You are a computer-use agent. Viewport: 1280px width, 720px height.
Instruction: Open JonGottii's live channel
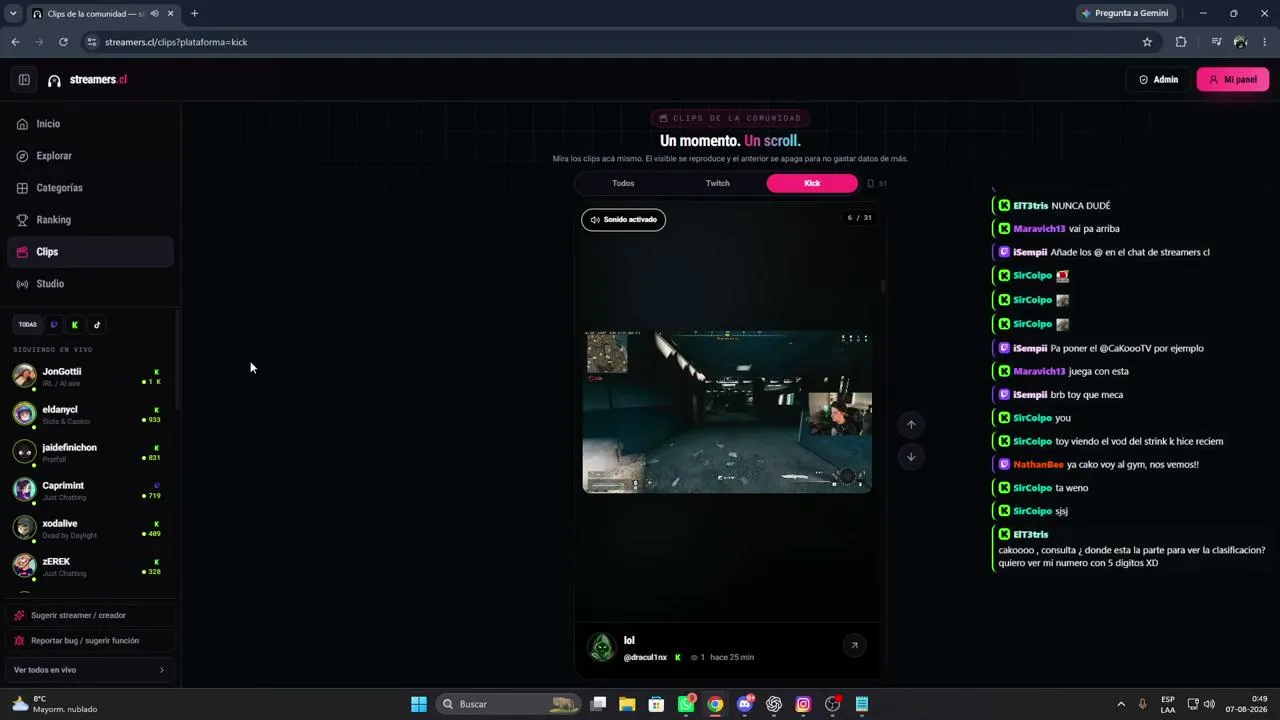point(88,376)
